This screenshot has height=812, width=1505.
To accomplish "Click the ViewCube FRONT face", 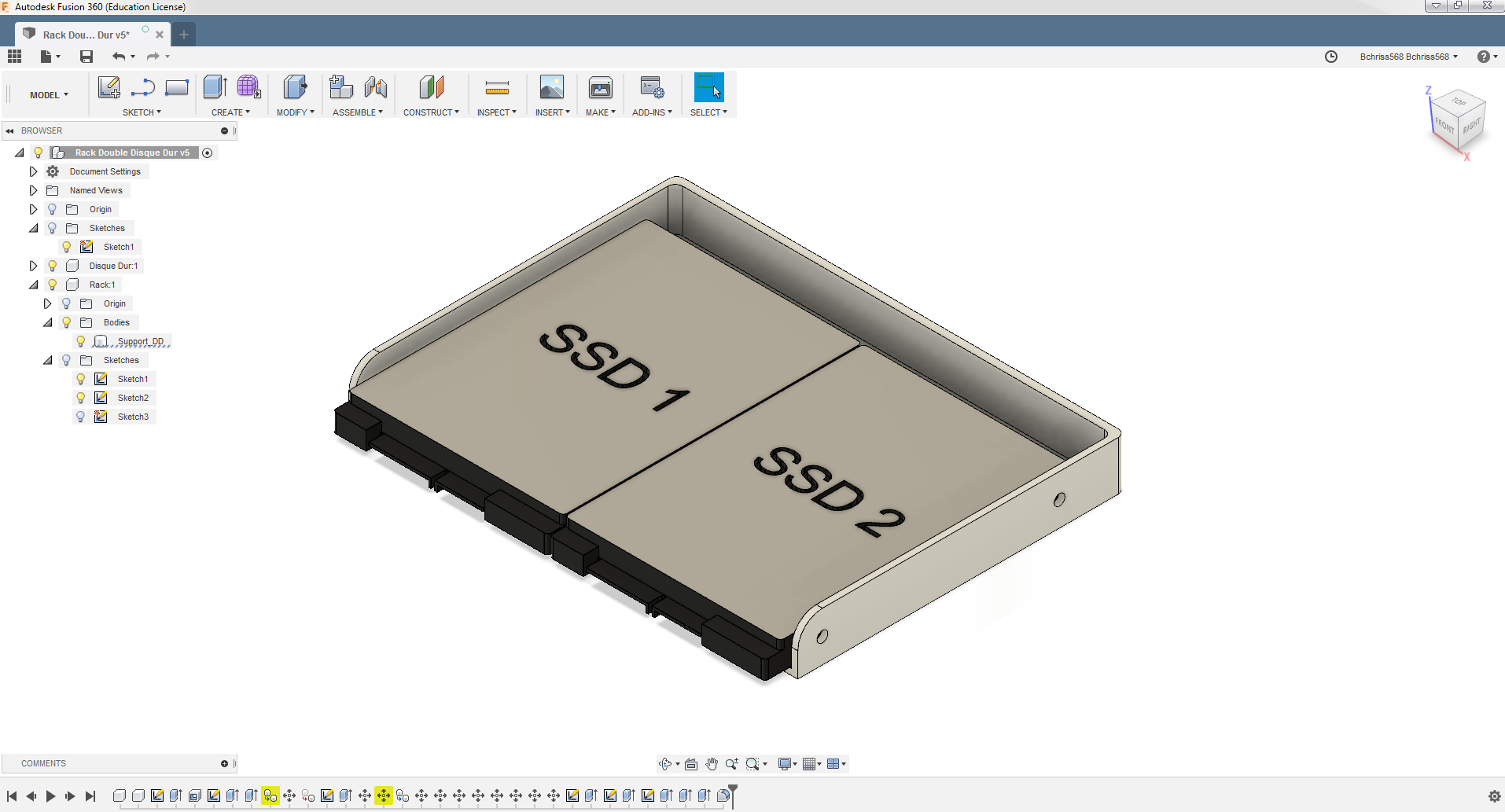I will click(x=1444, y=125).
